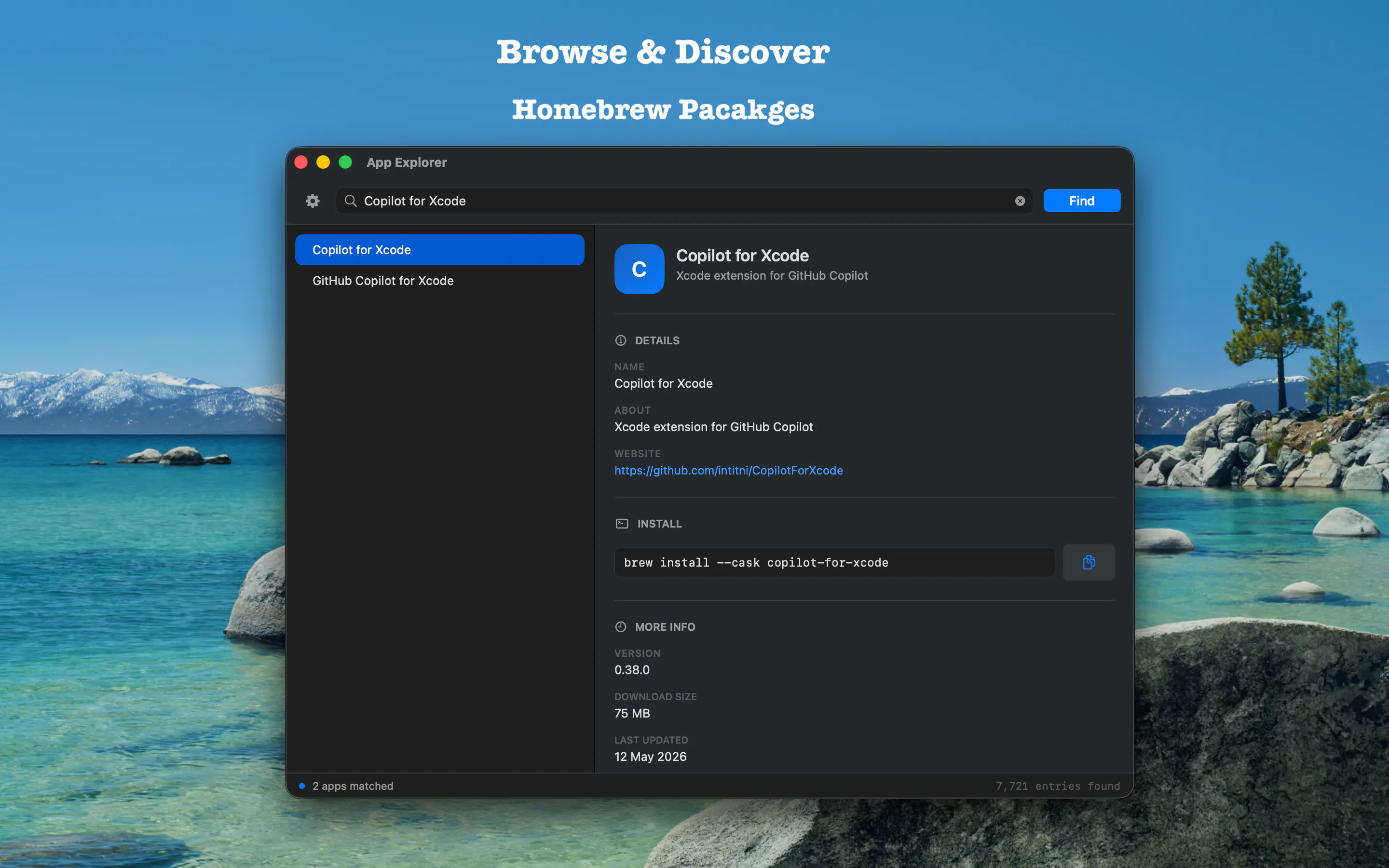Image resolution: width=1389 pixels, height=868 pixels.
Task: Click the '7,721 entries found' status text
Action: (x=1057, y=786)
